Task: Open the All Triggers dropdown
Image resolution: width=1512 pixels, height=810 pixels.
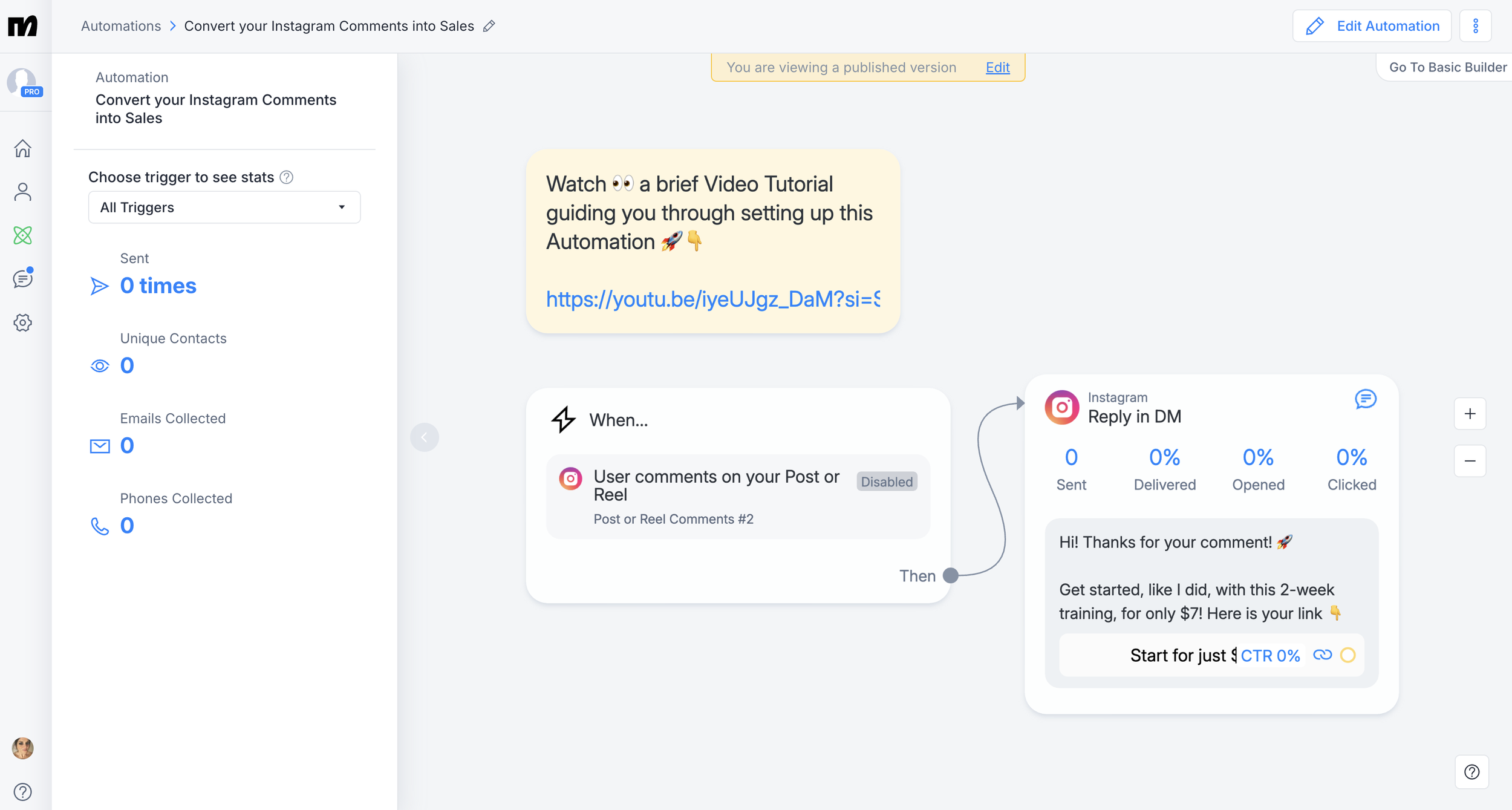Action: pos(224,207)
